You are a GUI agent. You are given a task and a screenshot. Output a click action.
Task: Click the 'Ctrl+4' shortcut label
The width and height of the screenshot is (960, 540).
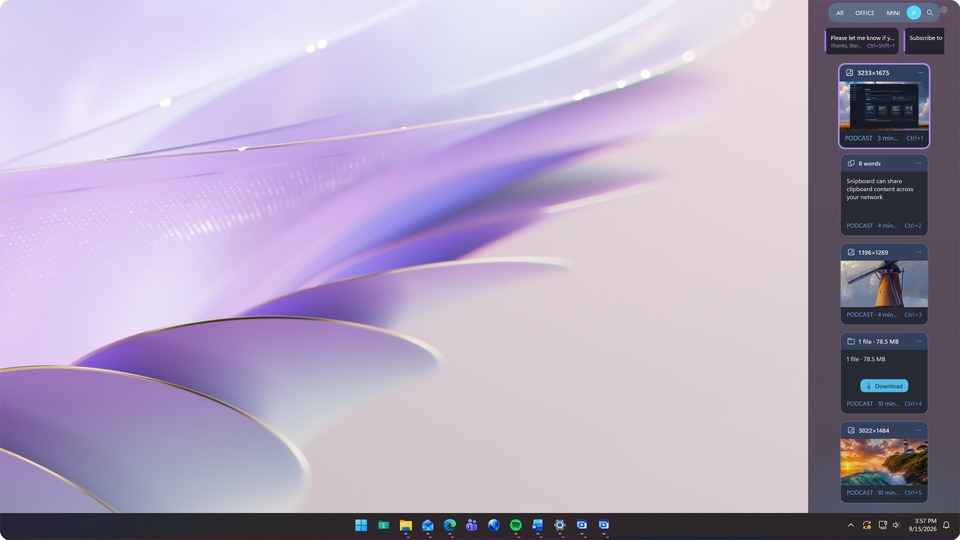pyautogui.click(x=913, y=404)
